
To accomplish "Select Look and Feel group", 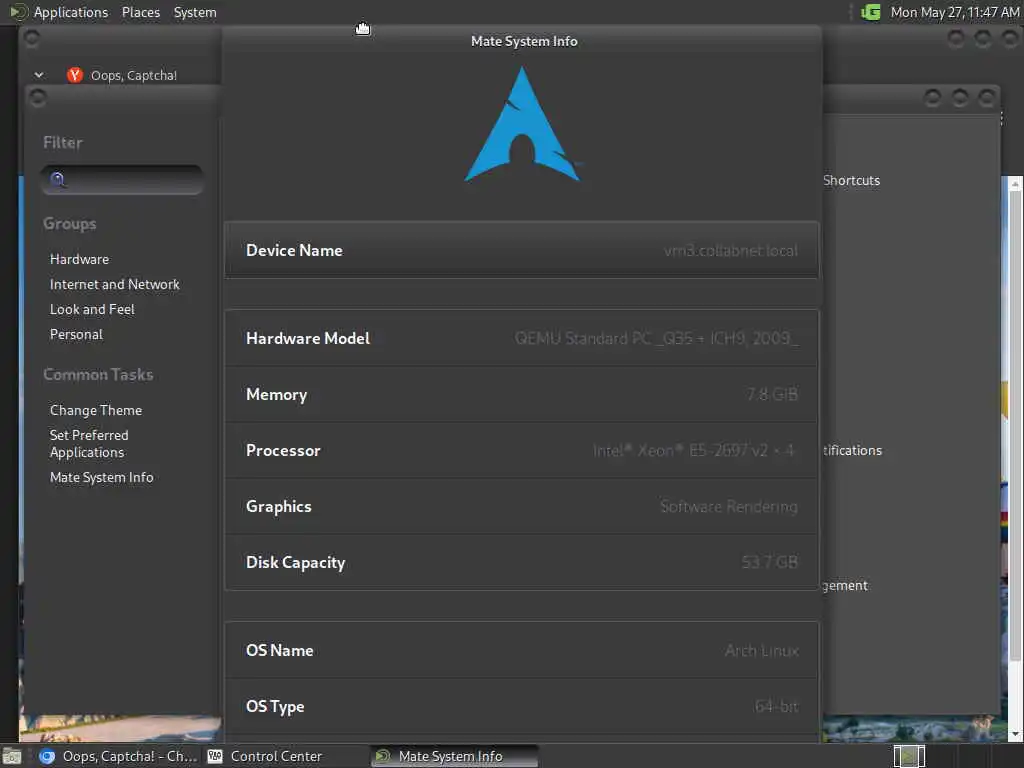I will point(92,309).
